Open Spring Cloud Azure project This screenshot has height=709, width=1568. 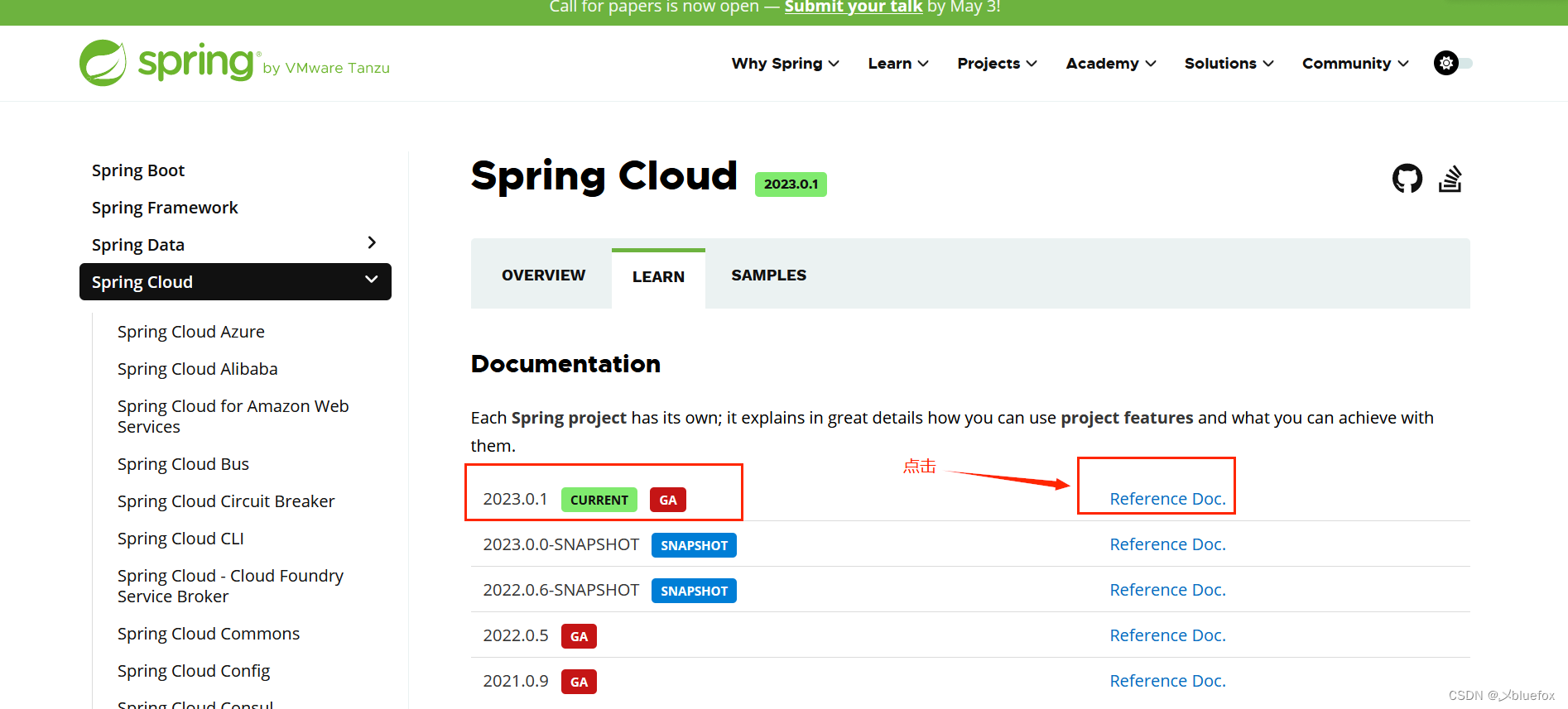[191, 332]
